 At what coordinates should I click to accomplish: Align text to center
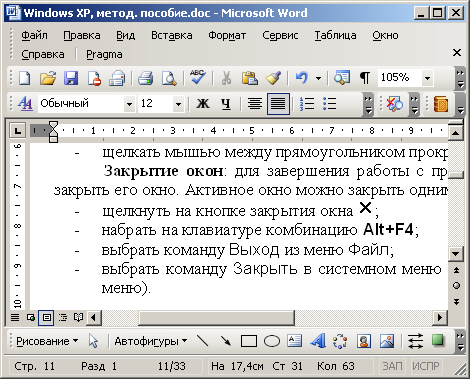[255, 104]
